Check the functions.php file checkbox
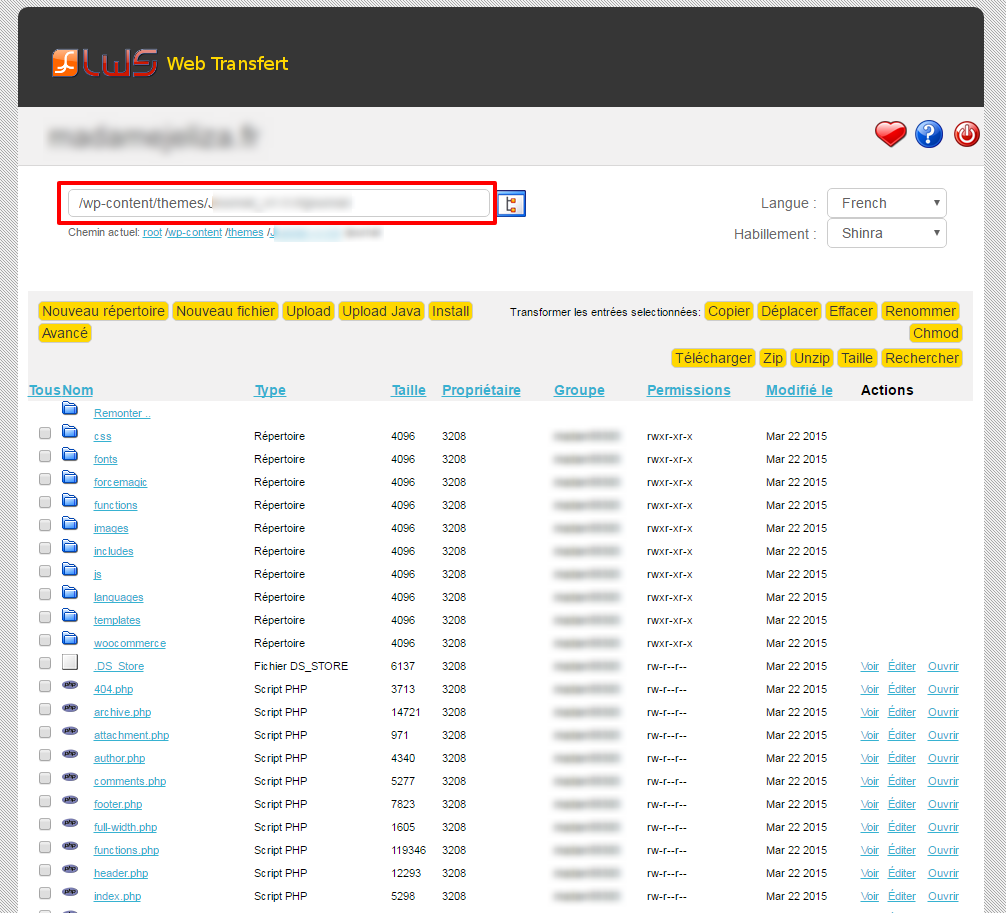 45,847
